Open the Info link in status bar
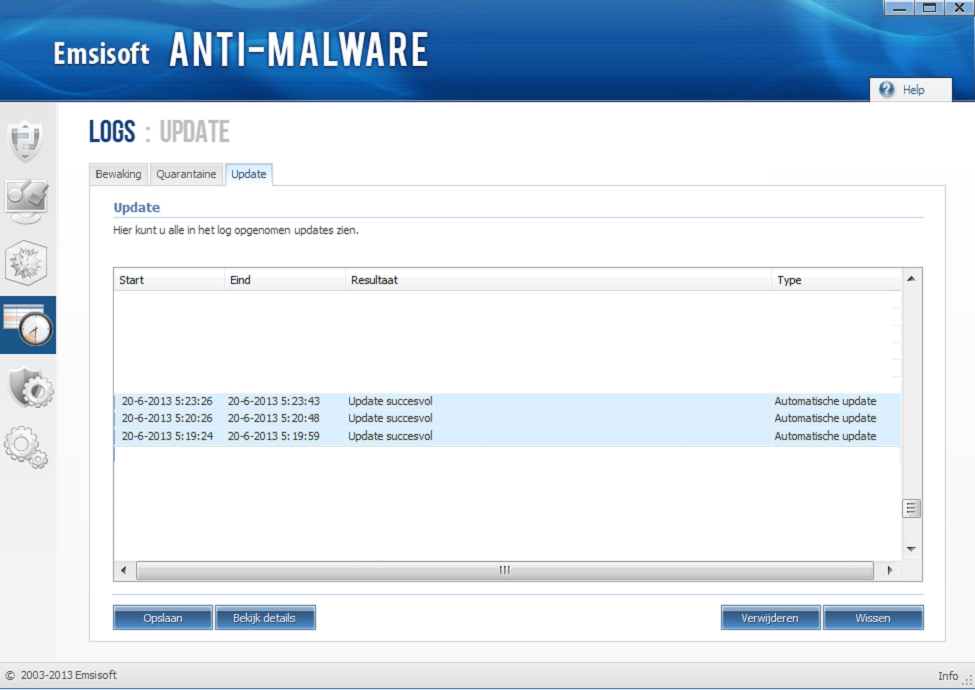This screenshot has width=975, height=690. (x=948, y=676)
